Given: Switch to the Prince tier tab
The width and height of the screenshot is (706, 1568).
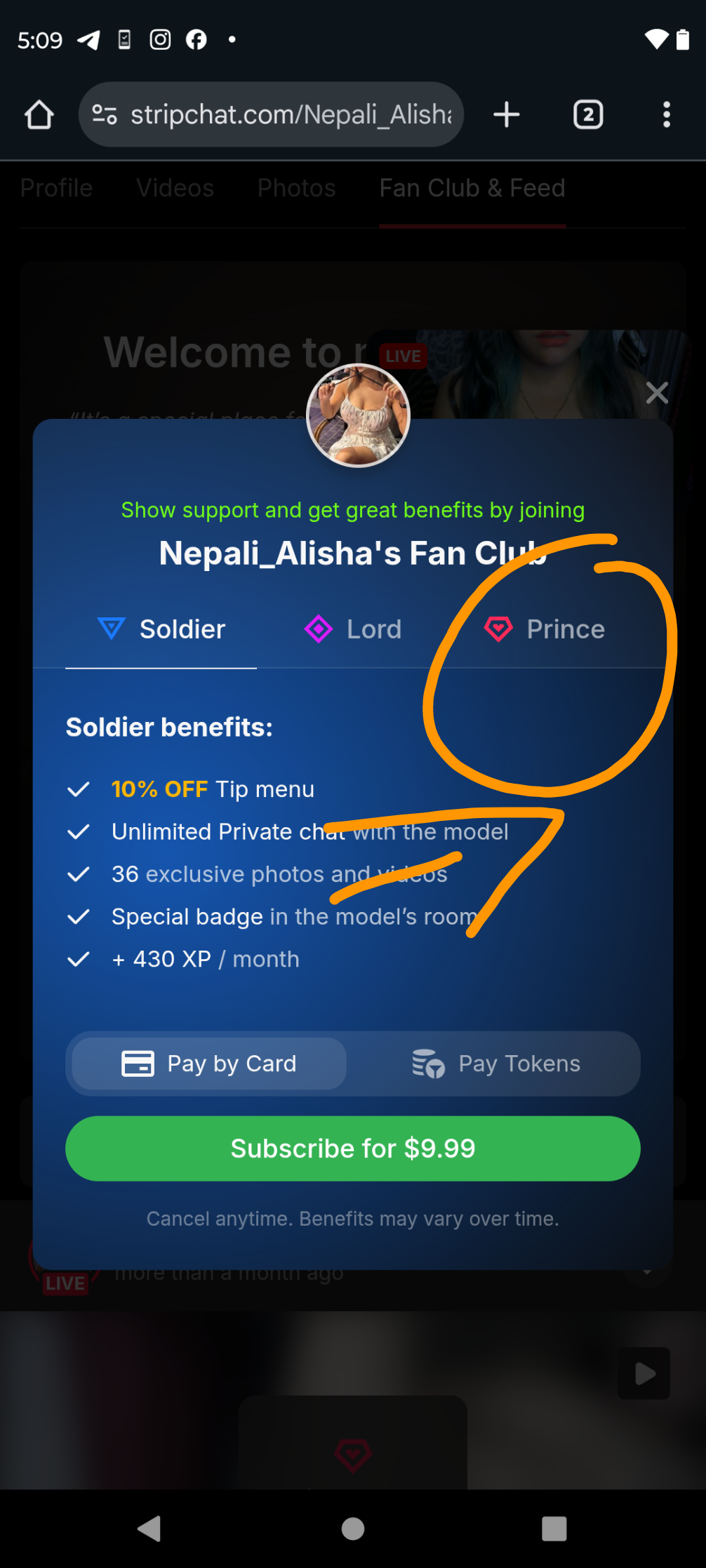Looking at the screenshot, I should (545, 629).
